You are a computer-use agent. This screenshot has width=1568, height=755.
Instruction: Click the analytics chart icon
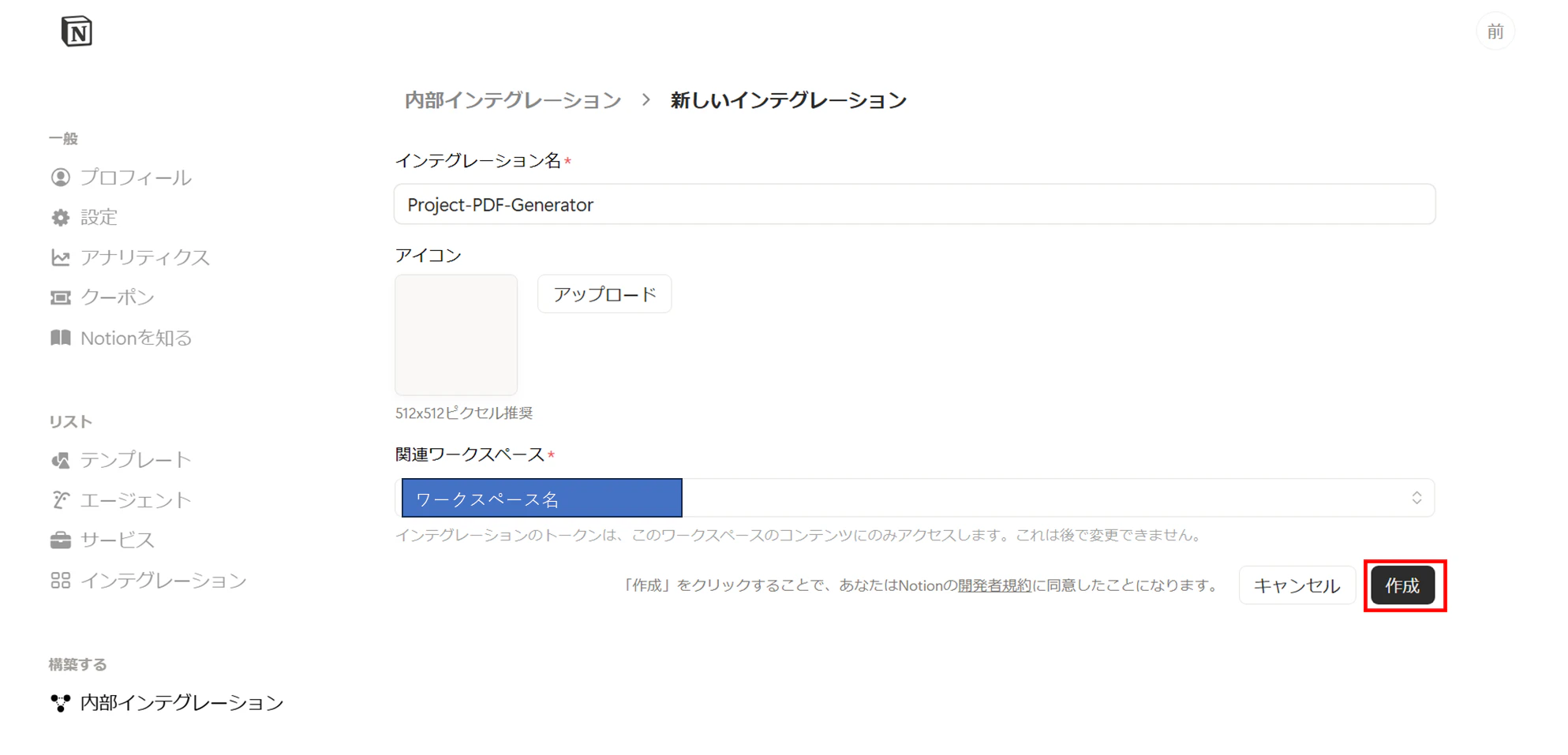point(61,258)
